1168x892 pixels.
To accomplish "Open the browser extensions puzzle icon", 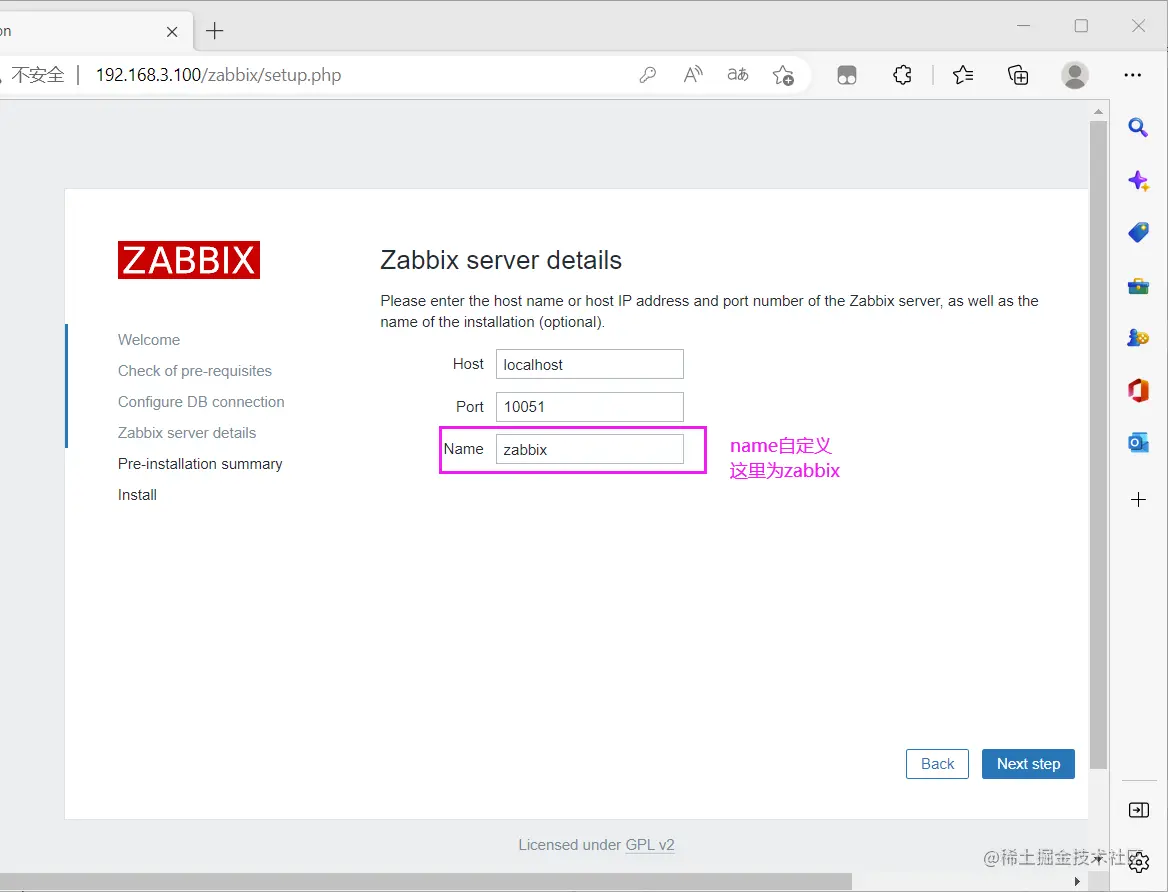I will (x=902, y=75).
